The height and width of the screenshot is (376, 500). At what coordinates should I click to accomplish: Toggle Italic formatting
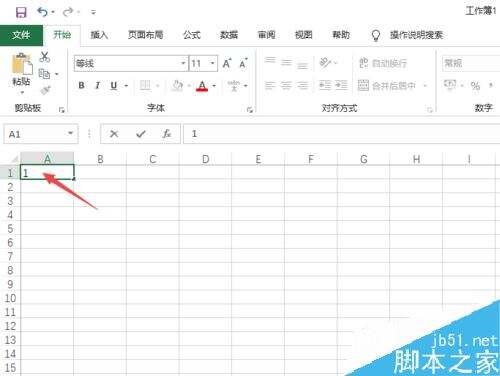click(x=98, y=86)
